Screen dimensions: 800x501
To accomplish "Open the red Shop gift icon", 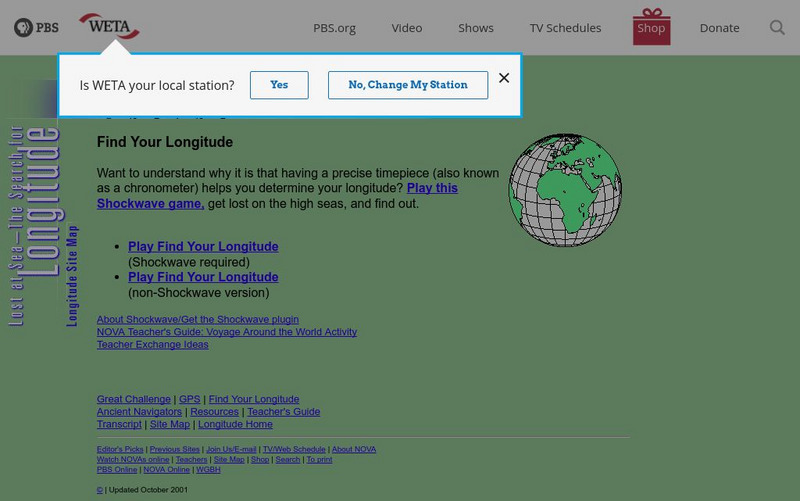I will tap(652, 27).
